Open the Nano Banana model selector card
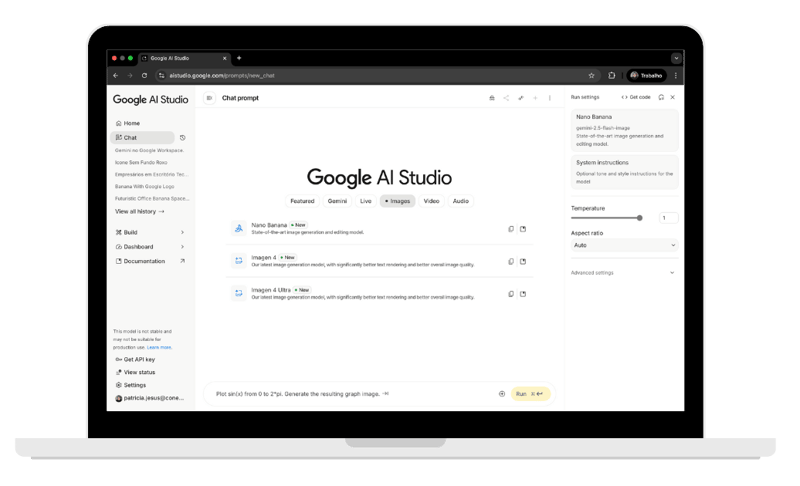The image size is (800, 486). pos(624,130)
